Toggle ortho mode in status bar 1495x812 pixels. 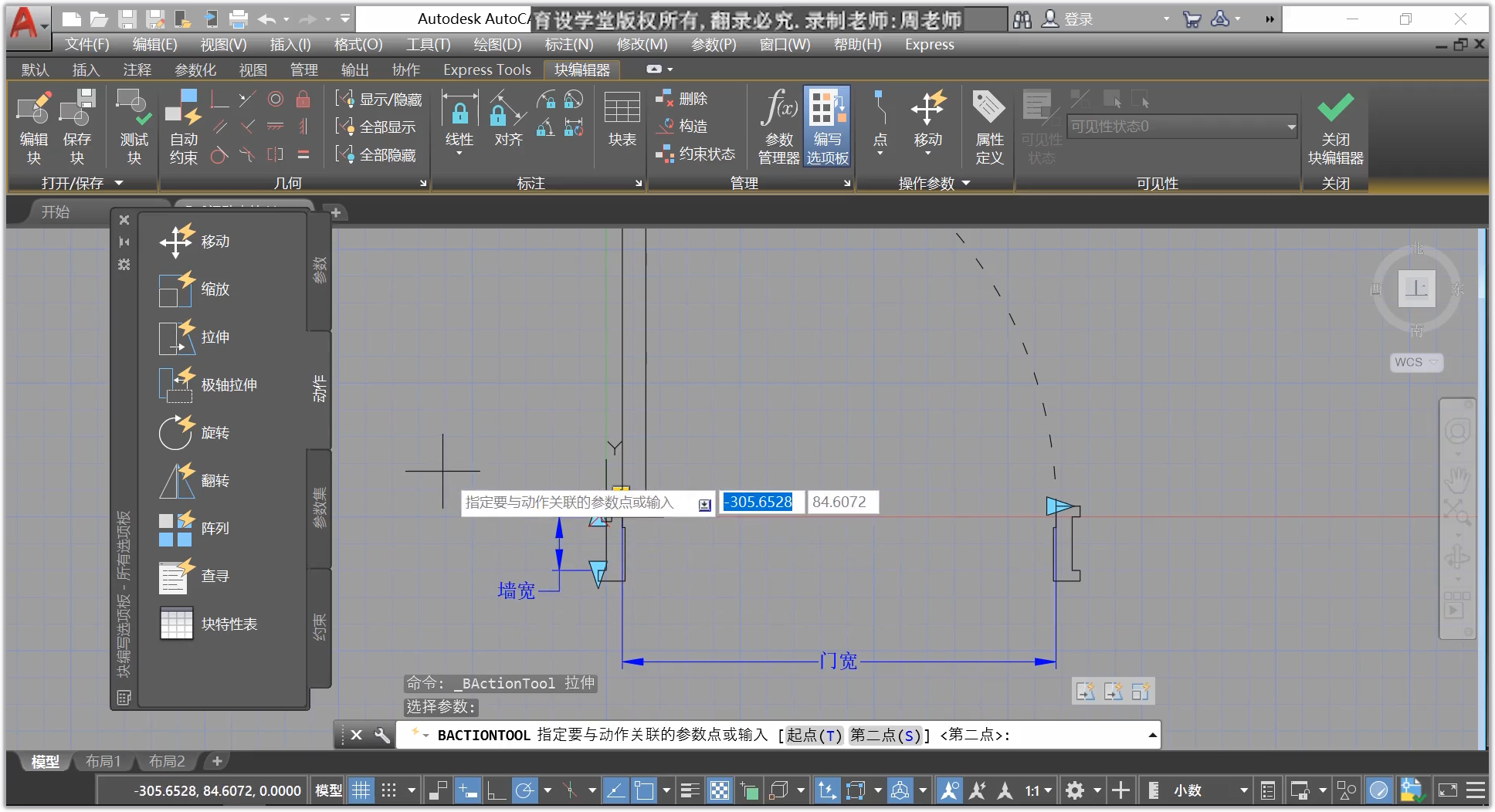tap(497, 790)
